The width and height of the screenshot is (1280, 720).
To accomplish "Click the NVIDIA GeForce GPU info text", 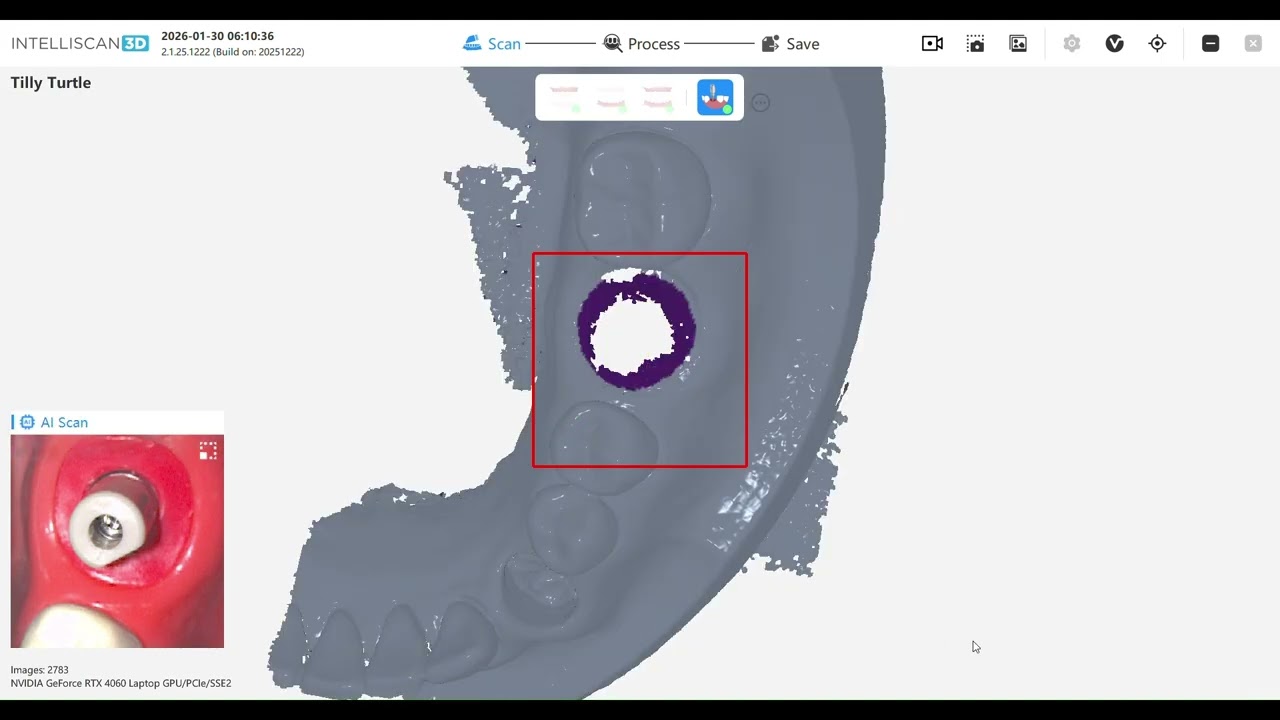I will tap(121, 684).
